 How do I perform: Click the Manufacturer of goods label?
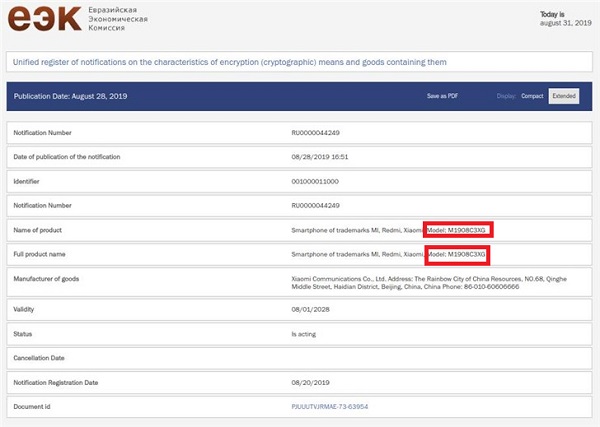[x=46, y=279]
